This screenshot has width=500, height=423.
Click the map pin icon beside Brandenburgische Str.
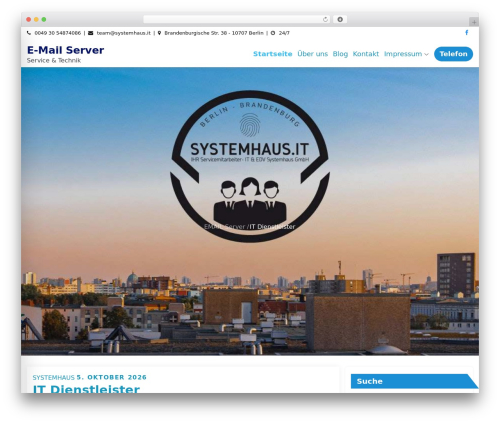click(159, 33)
